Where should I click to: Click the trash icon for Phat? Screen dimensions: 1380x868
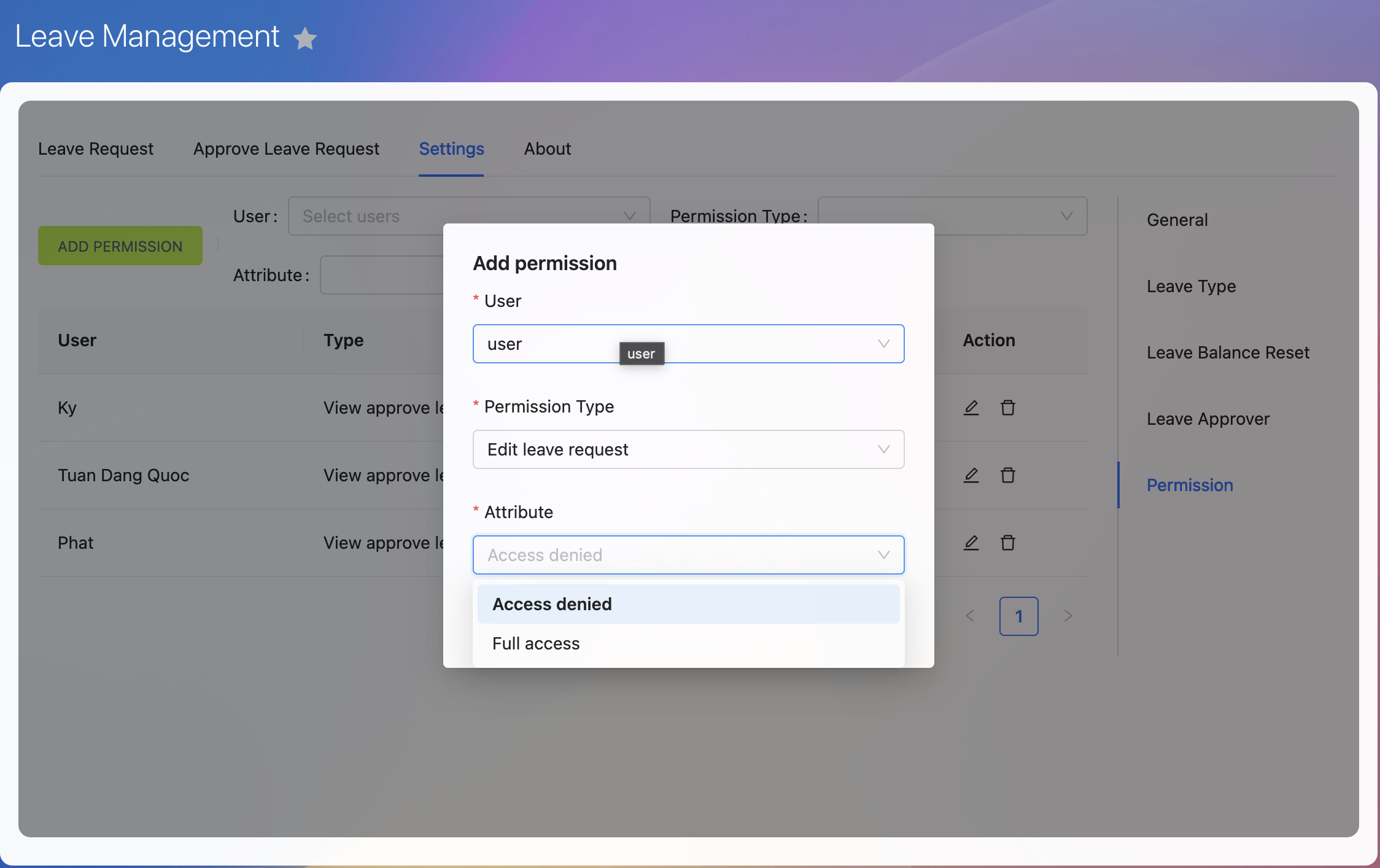tap(1007, 543)
